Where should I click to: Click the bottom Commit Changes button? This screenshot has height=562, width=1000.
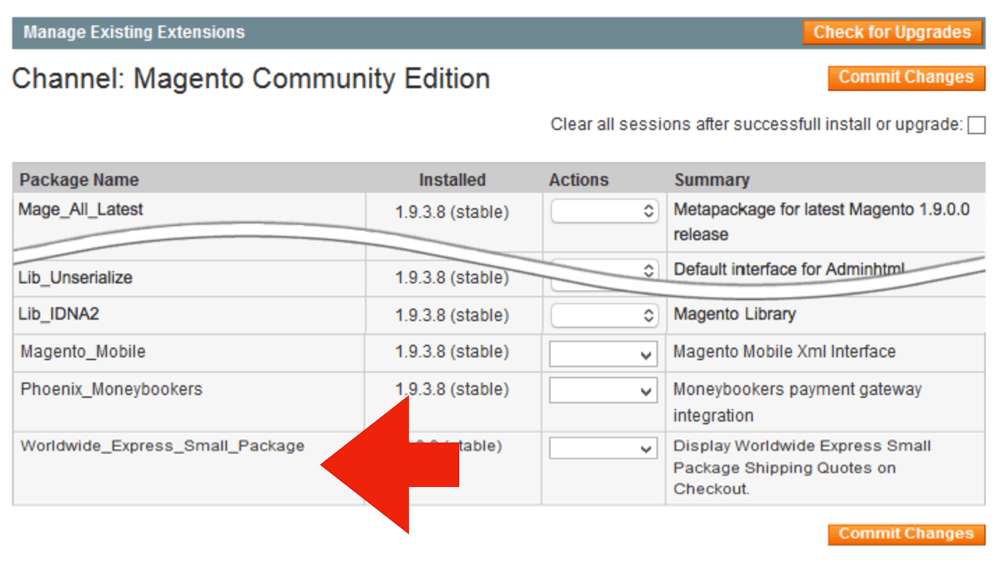pyautogui.click(x=906, y=534)
